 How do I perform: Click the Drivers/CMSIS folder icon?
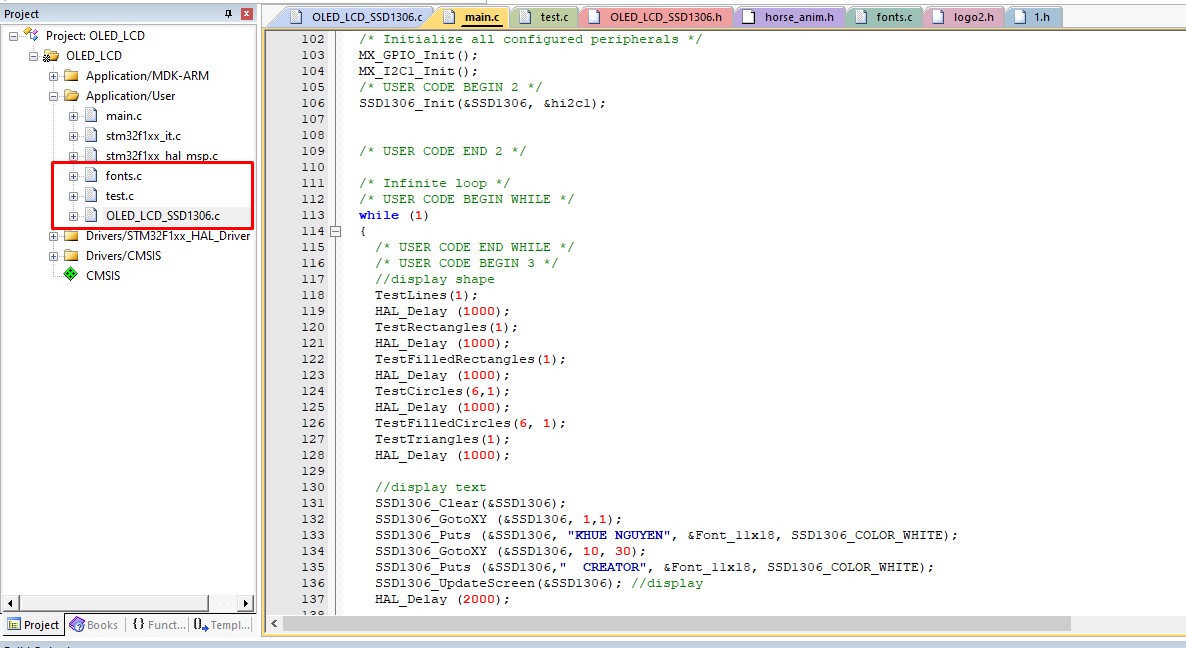coord(71,256)
